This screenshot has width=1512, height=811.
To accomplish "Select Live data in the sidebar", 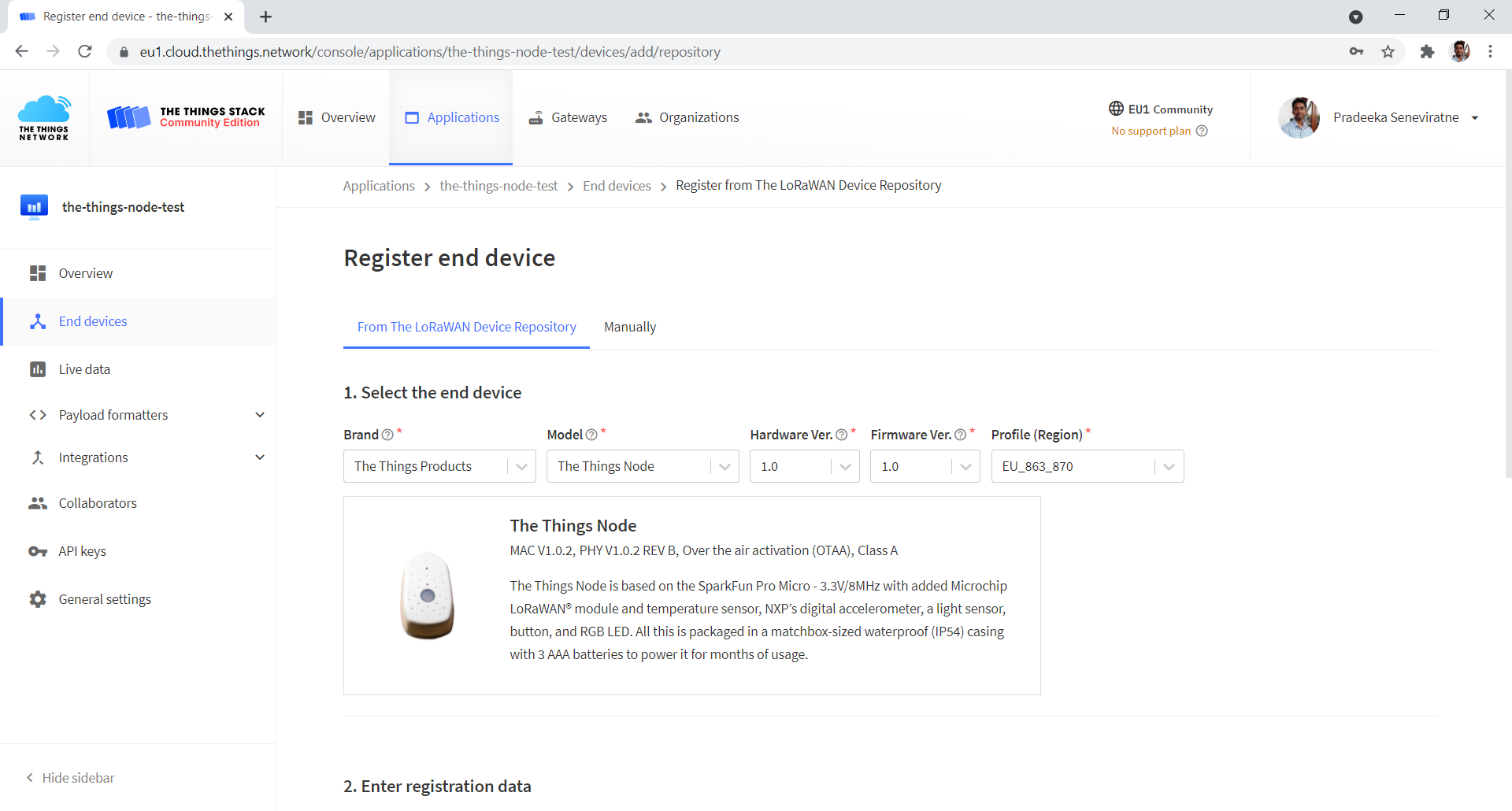I will [x=84, y=368].
